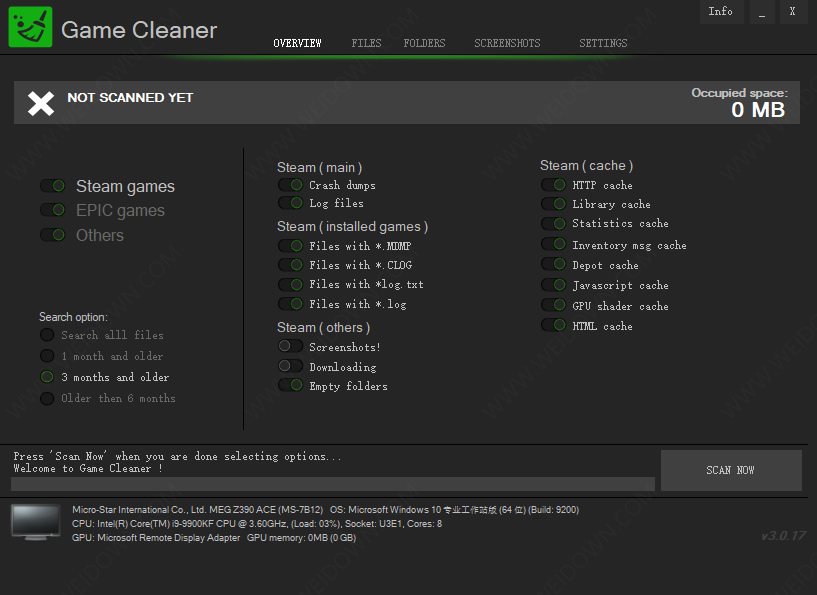Toggle the Statistics cache switch

553,224
